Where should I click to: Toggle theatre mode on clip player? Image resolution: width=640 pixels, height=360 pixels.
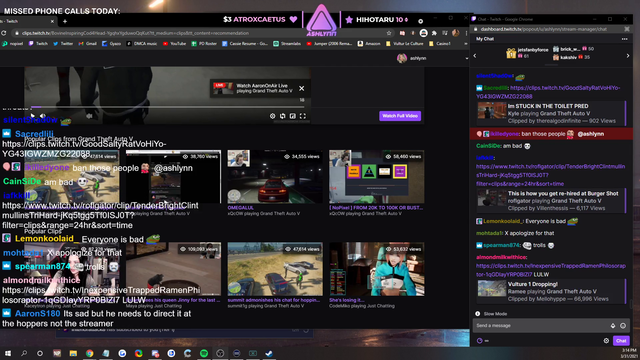tap(293, 116)
